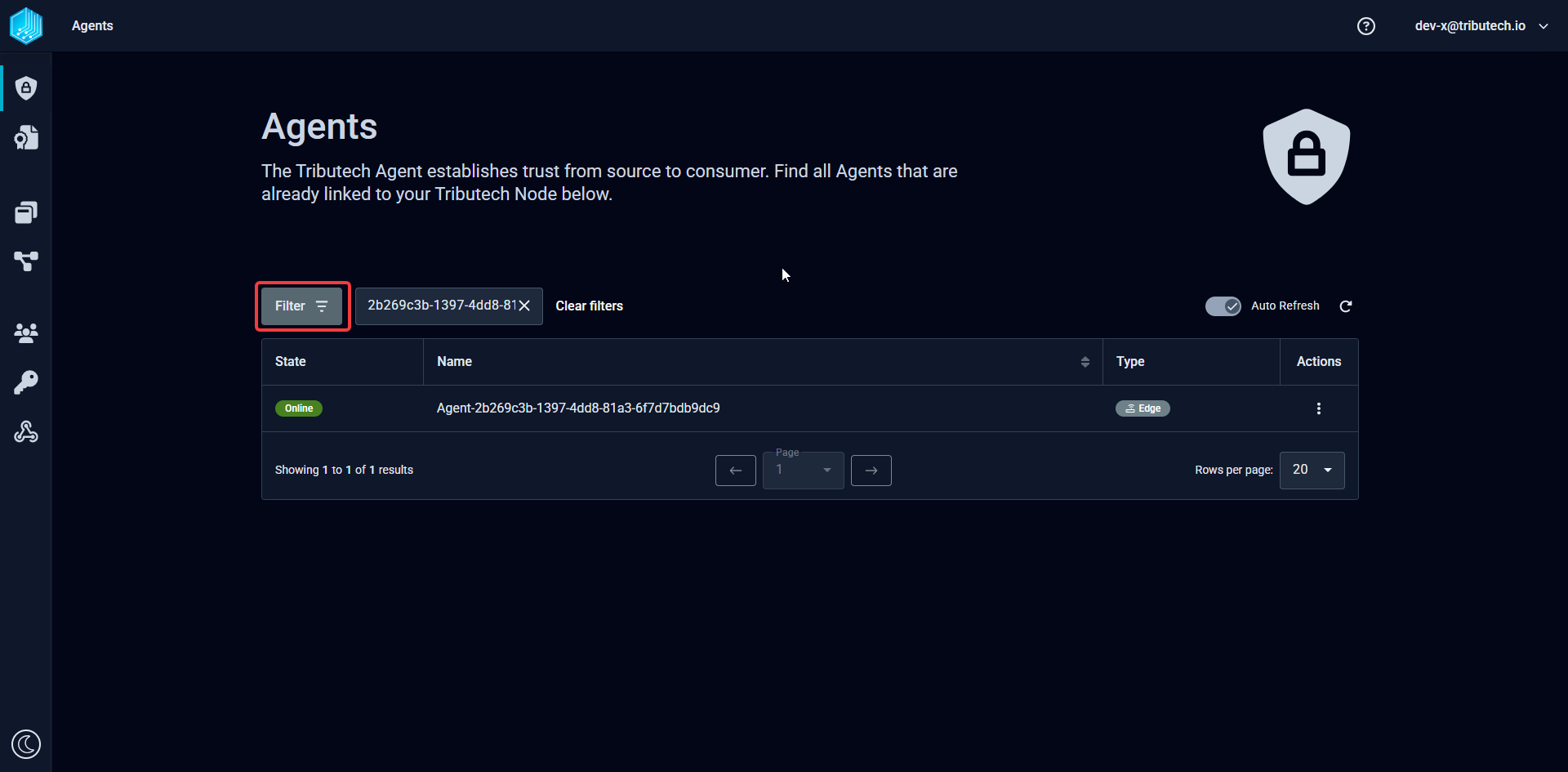
Task: Click the 'Showing 1 to 1 of 1 results' text
Action: (344, 471)
